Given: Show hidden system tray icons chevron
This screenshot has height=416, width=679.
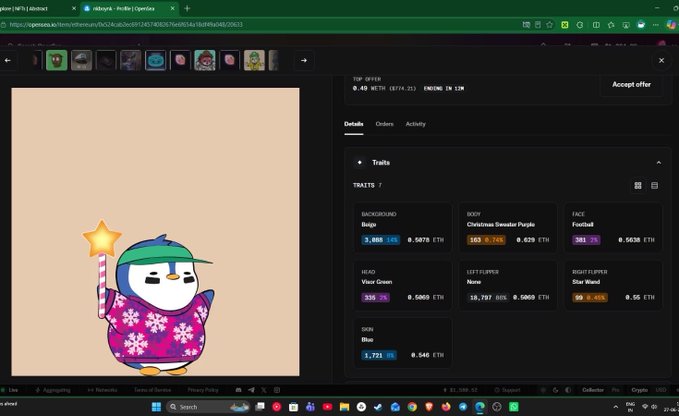Looking at the screenshot, I should (615, 407).
